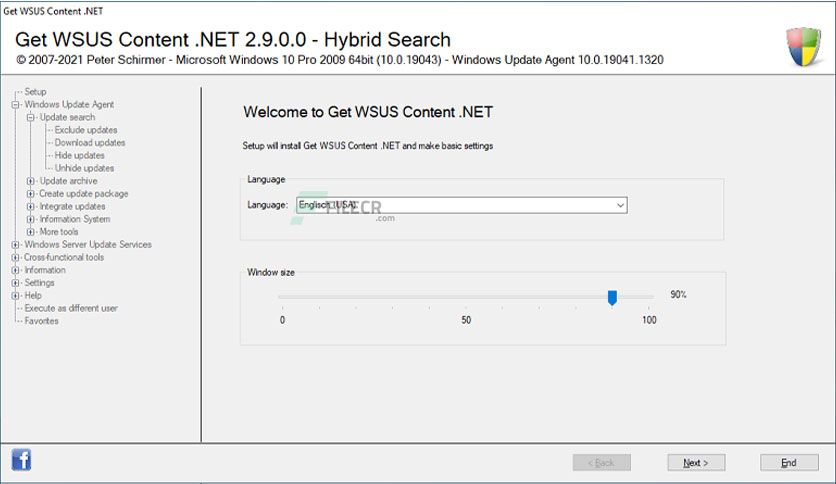Collapse the Update search node

[30, 117]
